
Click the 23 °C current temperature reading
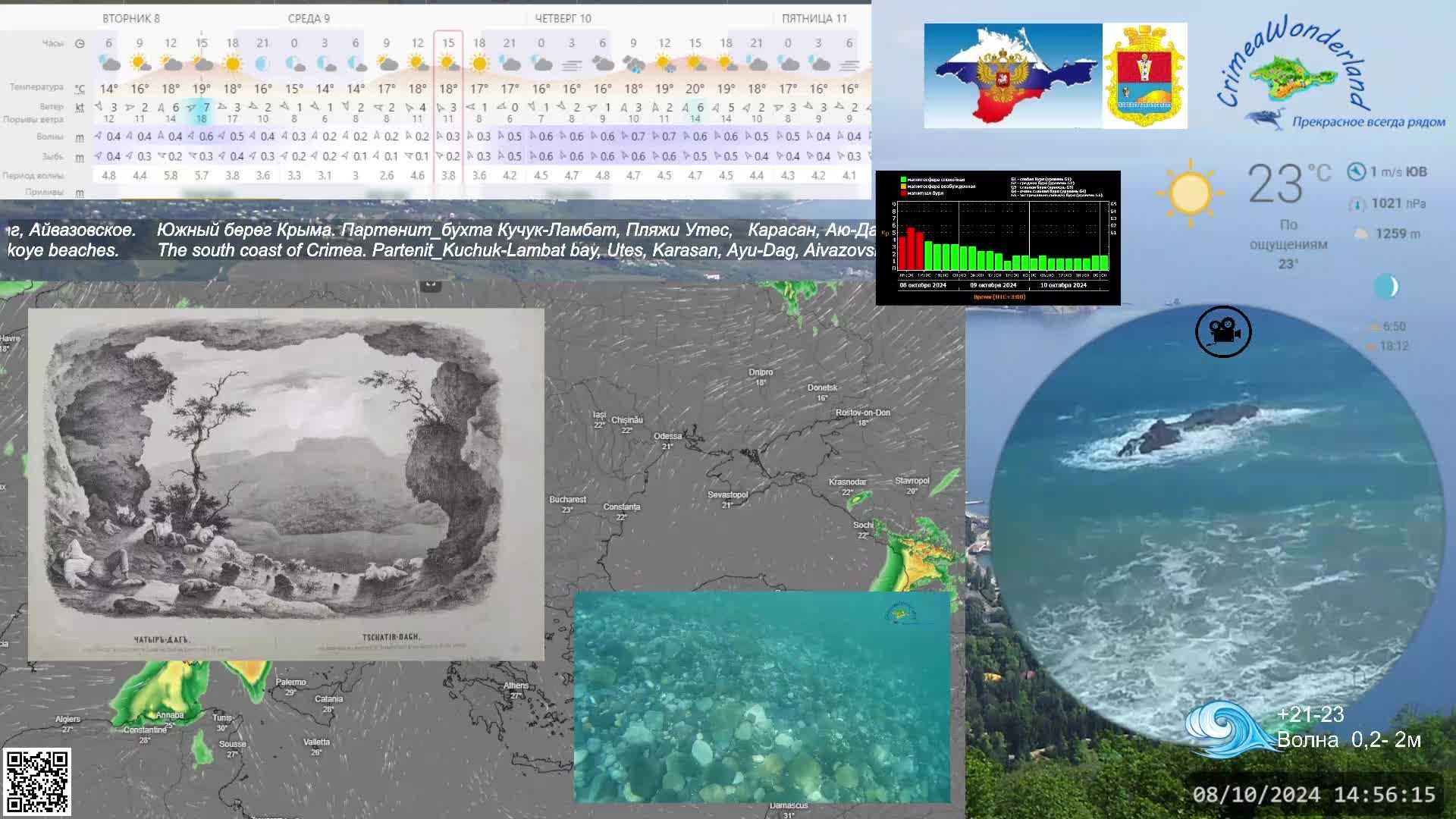click(1289, 184)
